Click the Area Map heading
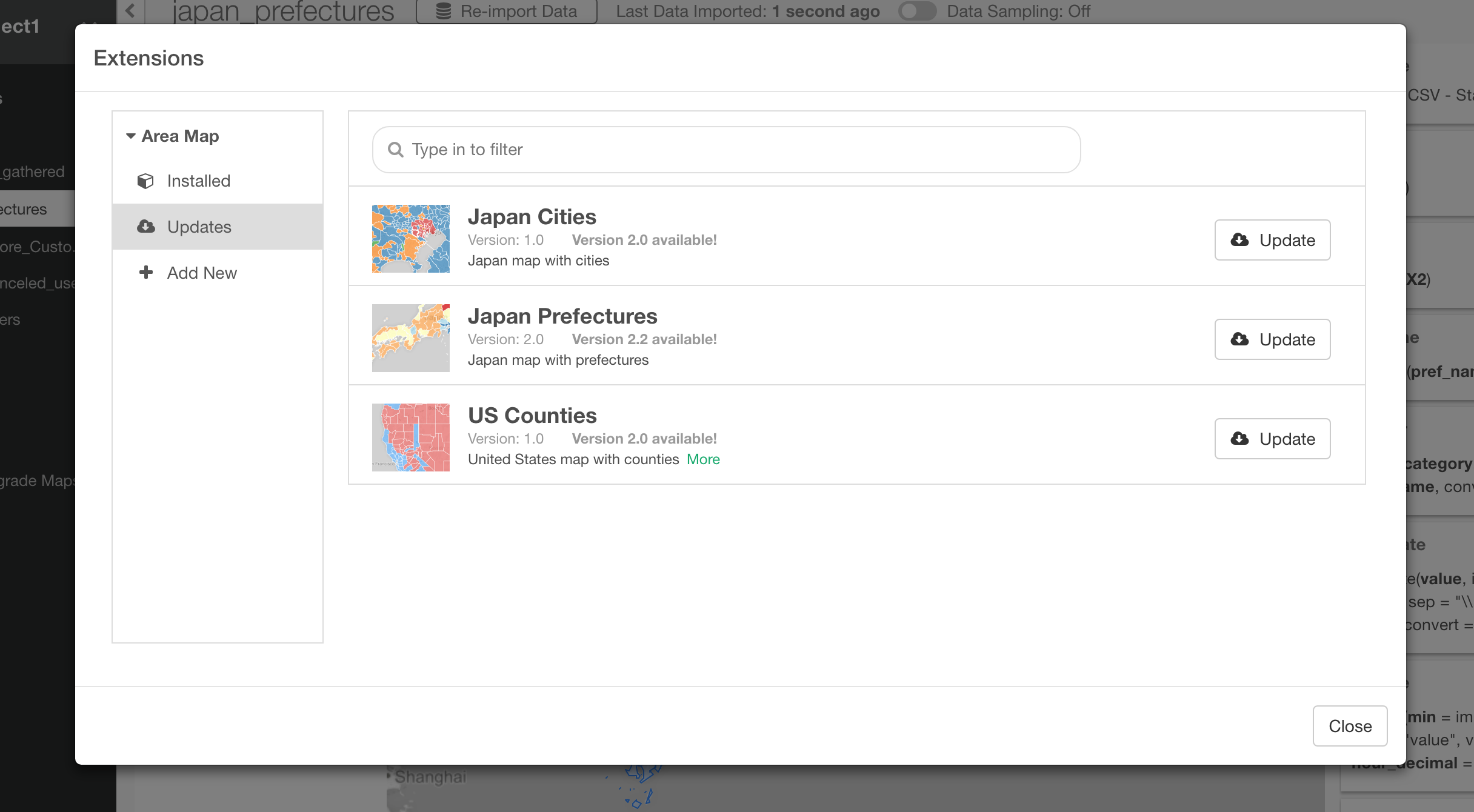Screen dimensions: 1474x812 point(180,136)
